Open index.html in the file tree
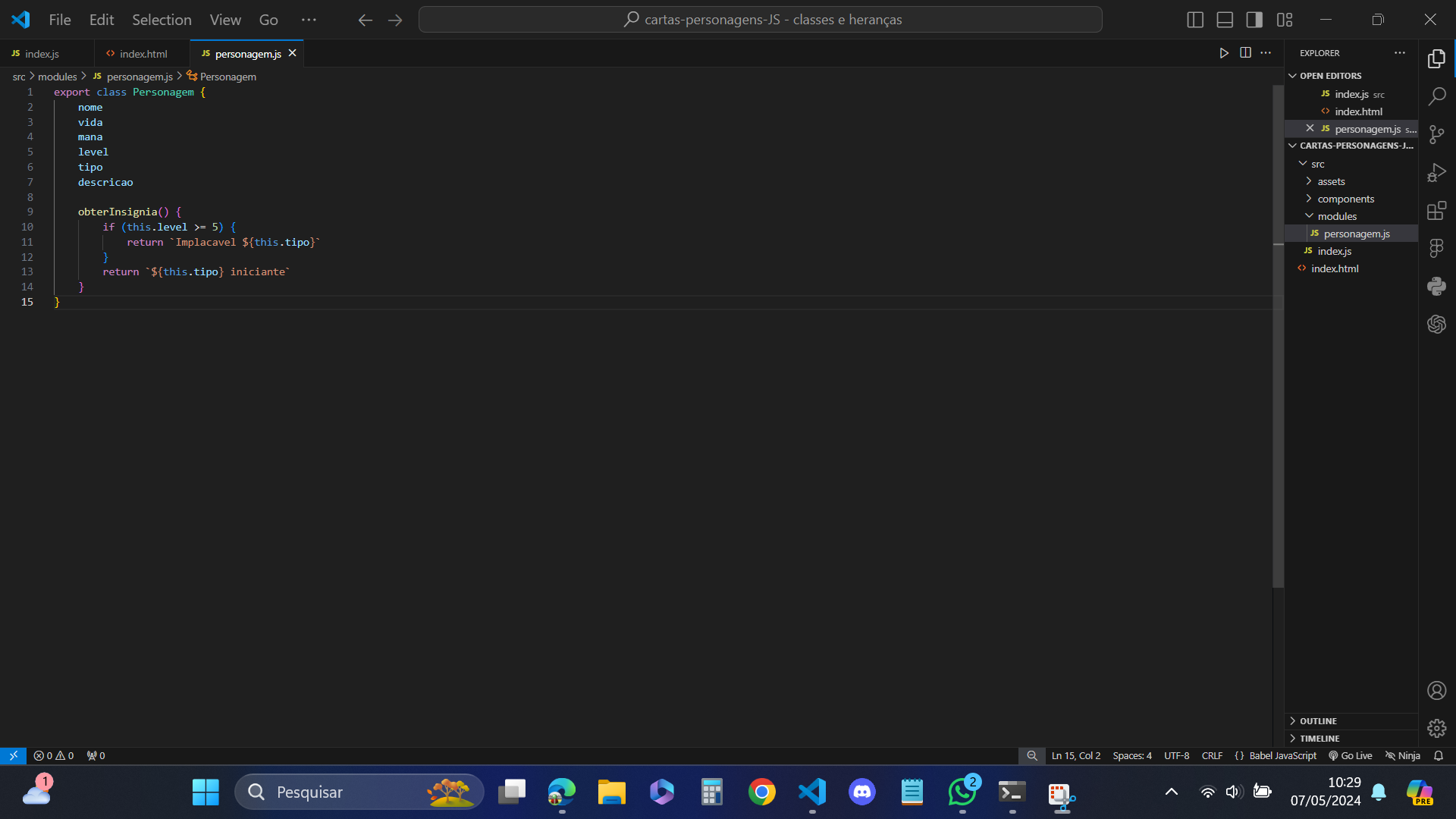The image size is (1456, 819). [1351, 268]
